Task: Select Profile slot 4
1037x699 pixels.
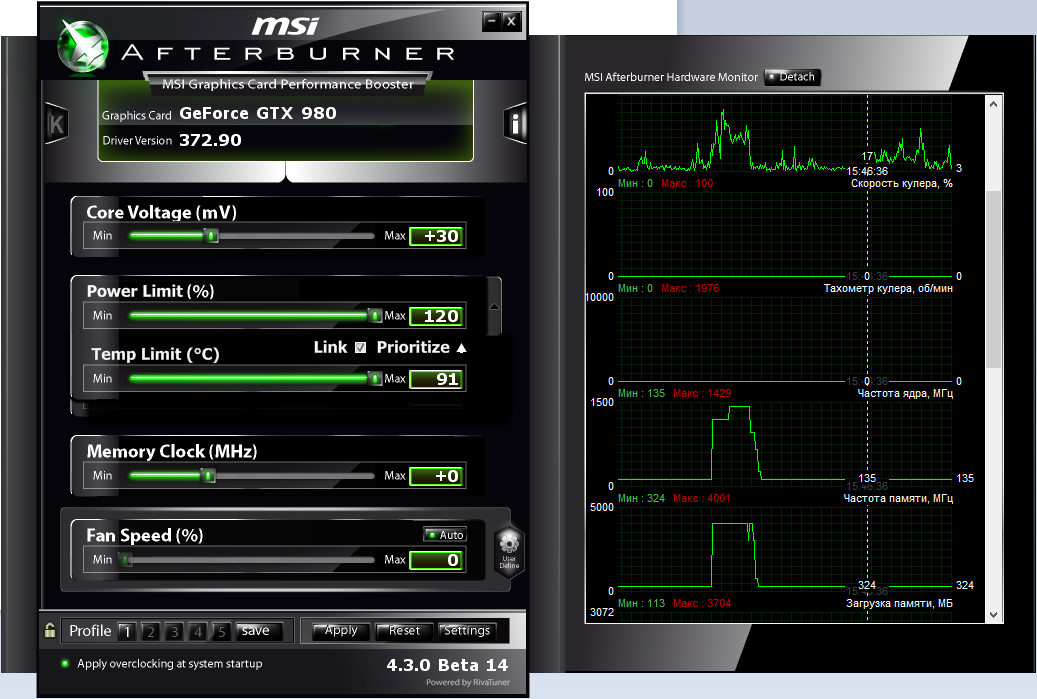Action: click(x=198, y=632)
